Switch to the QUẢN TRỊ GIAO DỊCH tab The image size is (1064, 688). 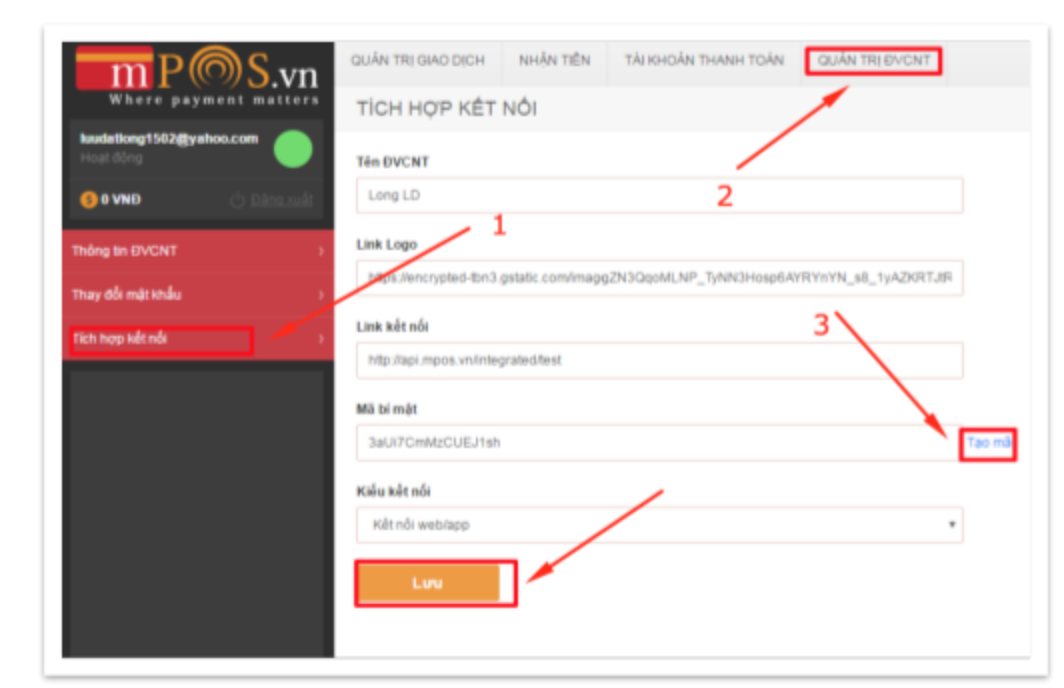pyautogui.click(x=418, y=60)
